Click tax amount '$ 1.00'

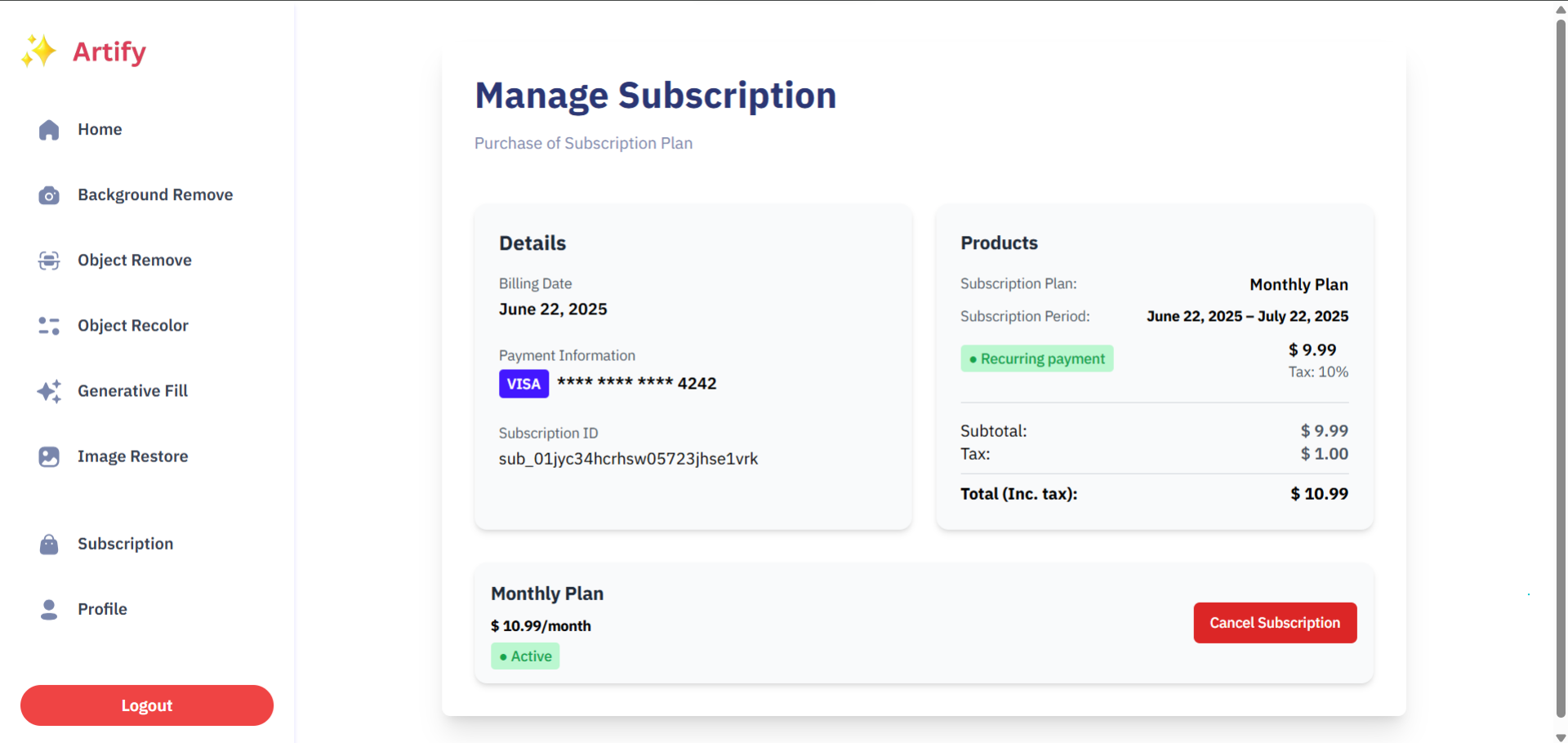click(x=1325, y=454)
